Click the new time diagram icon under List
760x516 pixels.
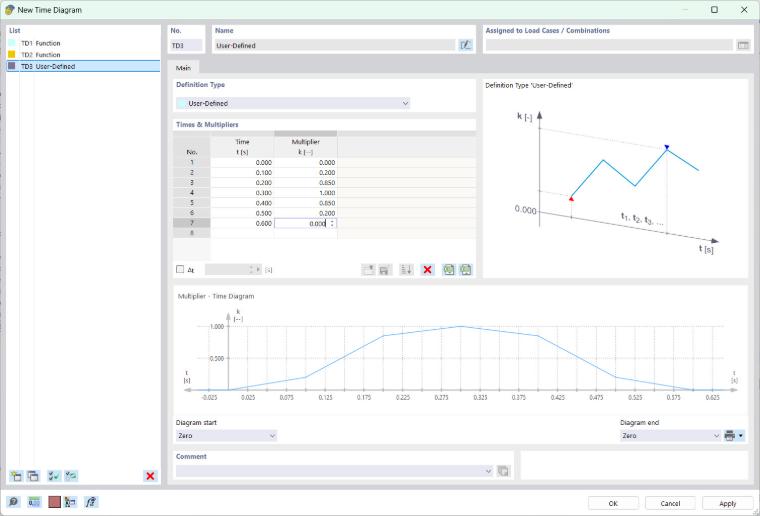16,476
